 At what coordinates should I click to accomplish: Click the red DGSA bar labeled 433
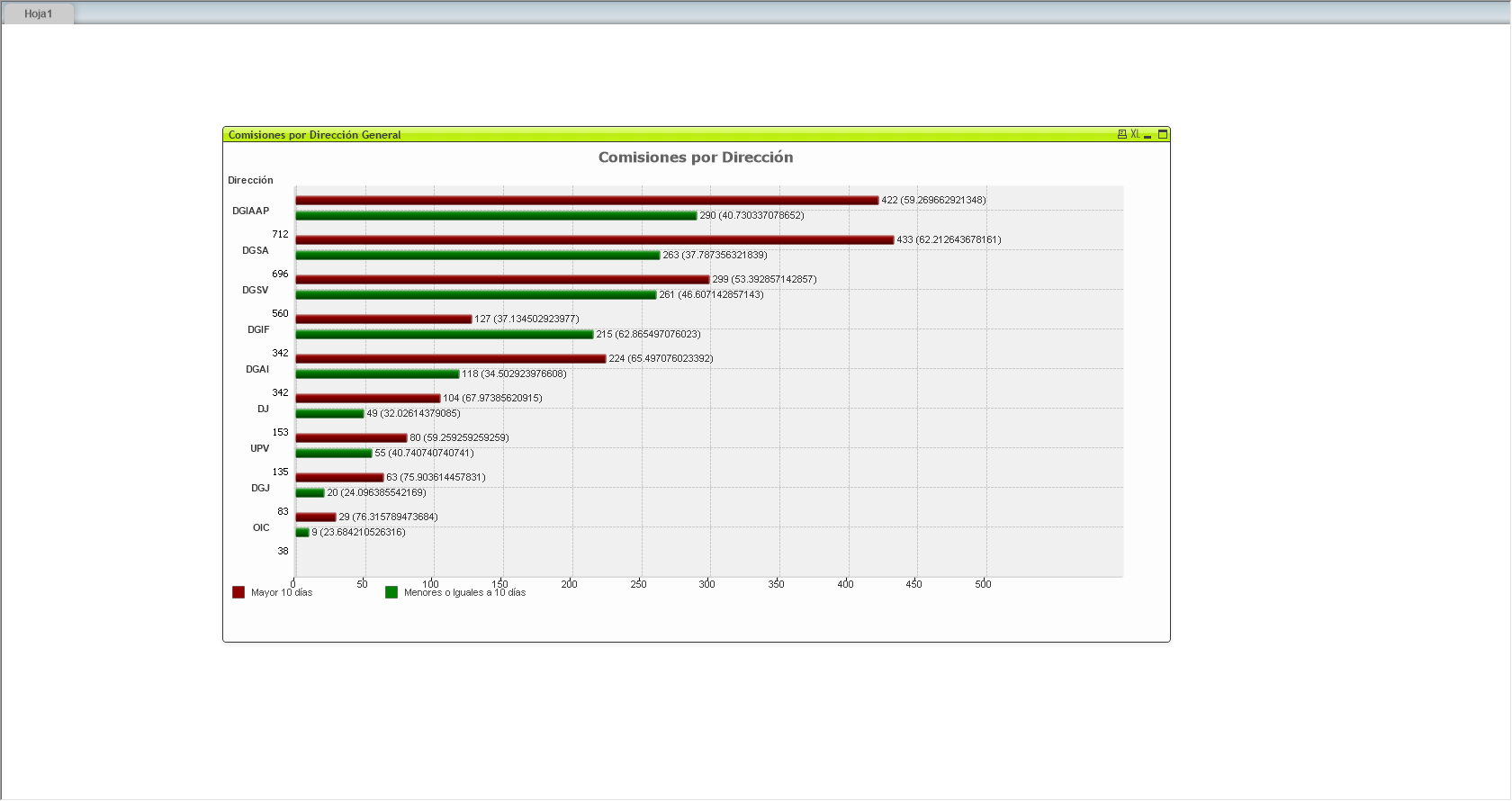tap(595, 239)
